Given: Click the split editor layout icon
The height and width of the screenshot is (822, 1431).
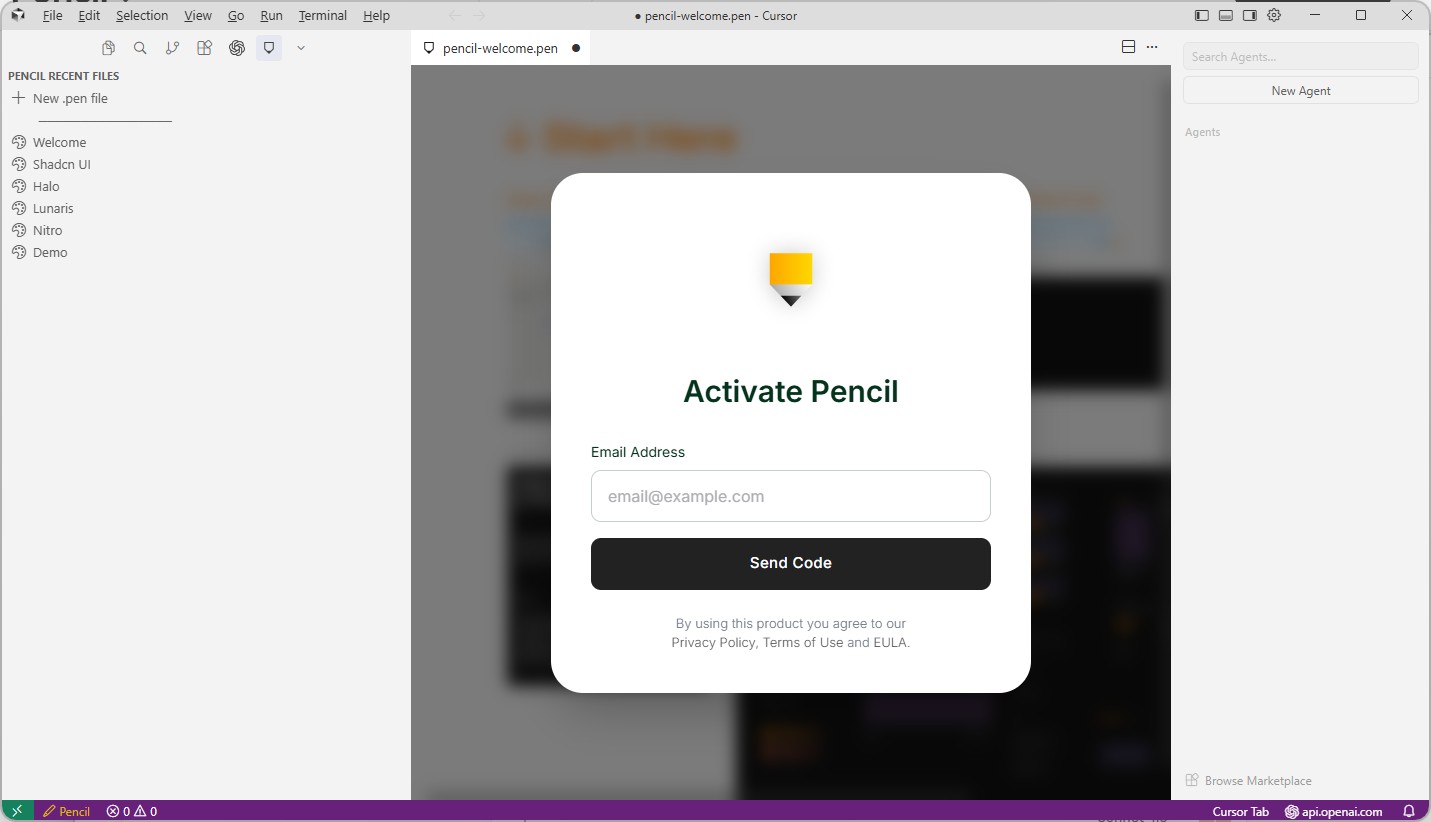Looking at the screenshot, I should [1128, 47].
